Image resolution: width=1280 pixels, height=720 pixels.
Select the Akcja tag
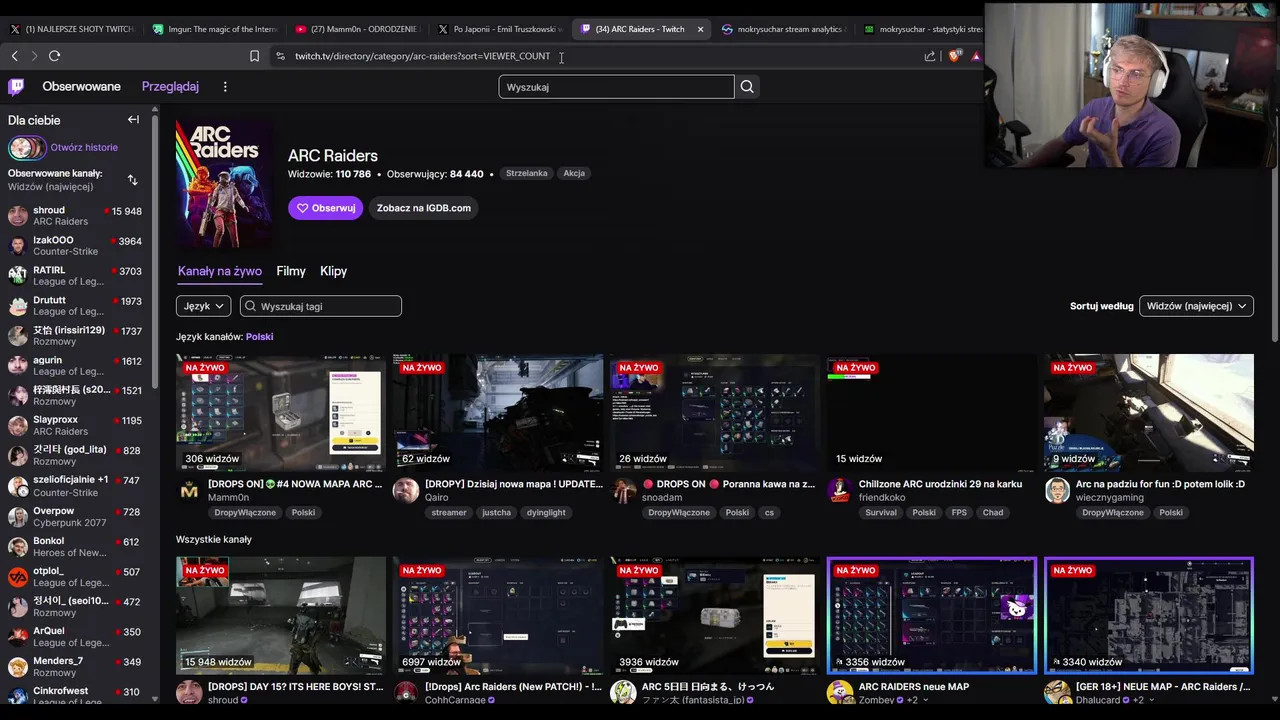point(574,173)
